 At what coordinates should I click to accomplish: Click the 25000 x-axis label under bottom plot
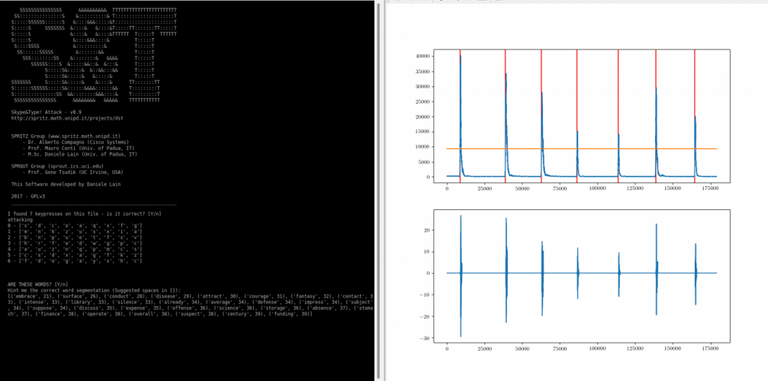484,349
